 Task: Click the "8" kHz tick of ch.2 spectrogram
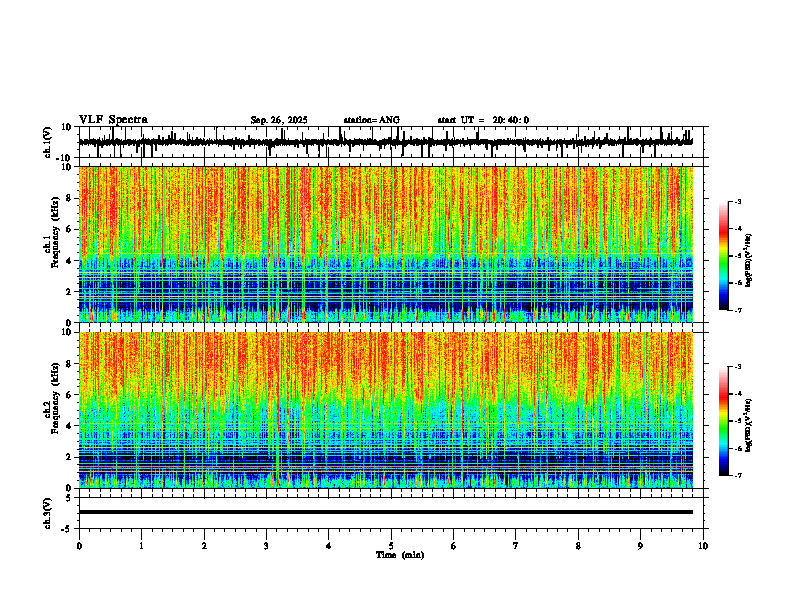pos(69,364)
